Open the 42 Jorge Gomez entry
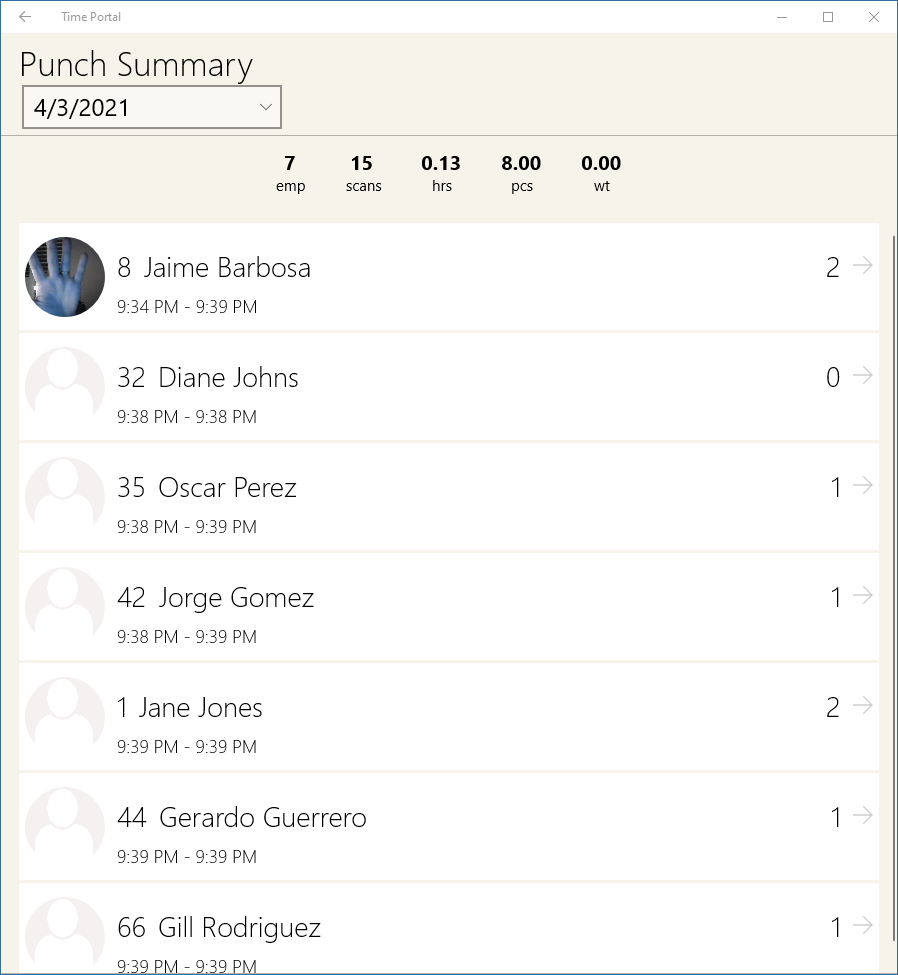This screenshot has height=975, width=898. [448, 607]
